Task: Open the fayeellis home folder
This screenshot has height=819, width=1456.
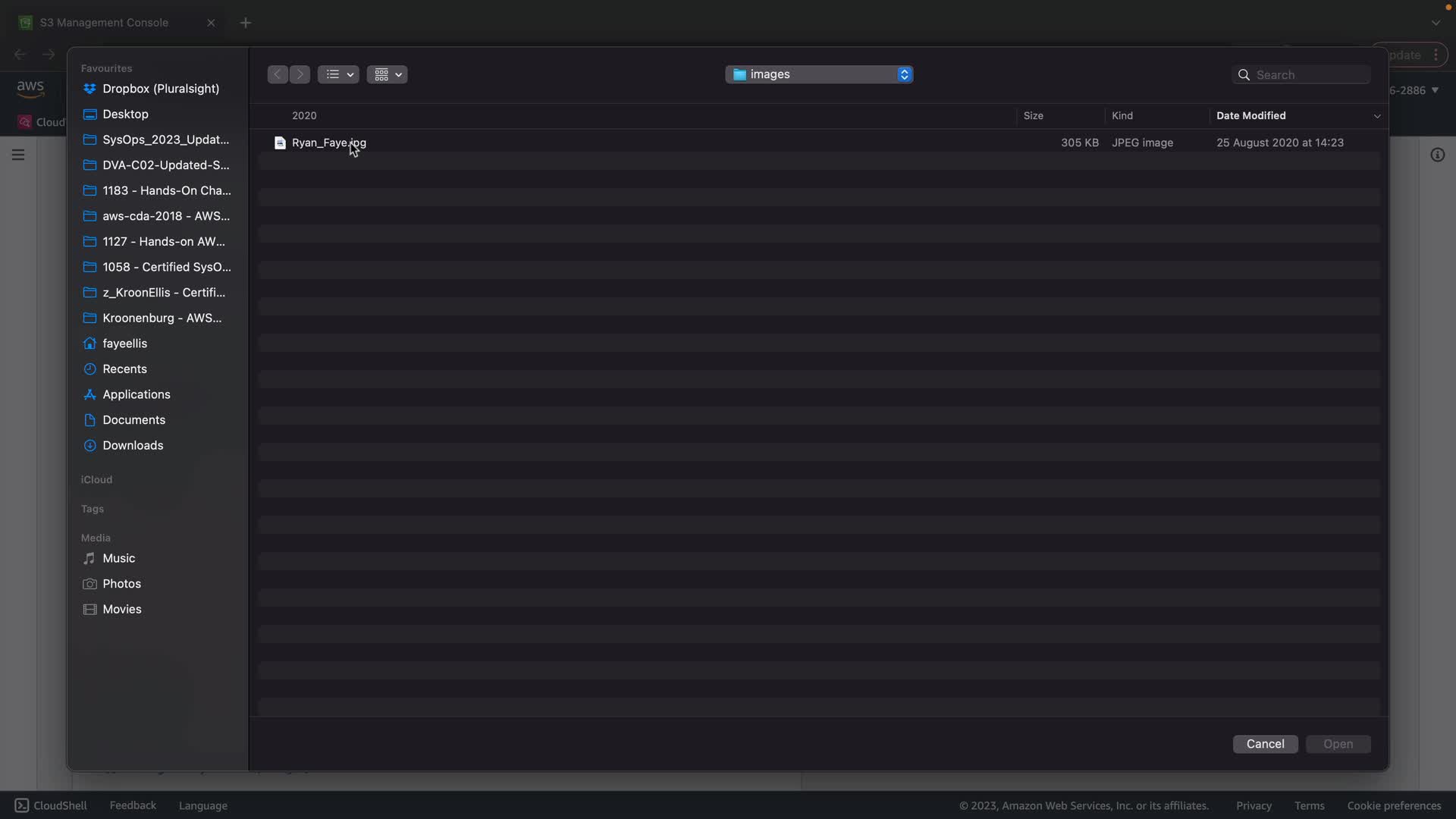Action: coord(124,344)
